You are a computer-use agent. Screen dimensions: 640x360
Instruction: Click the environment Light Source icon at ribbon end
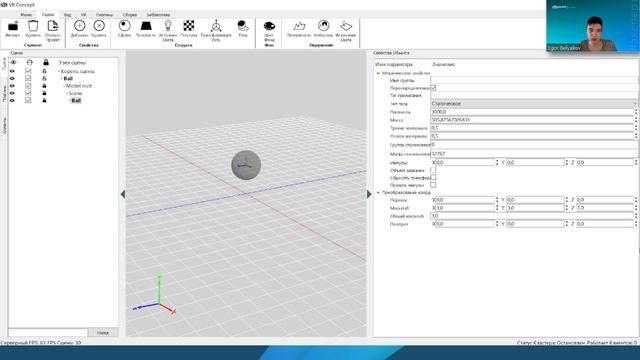pyautogui.click(x=346, y=26)
